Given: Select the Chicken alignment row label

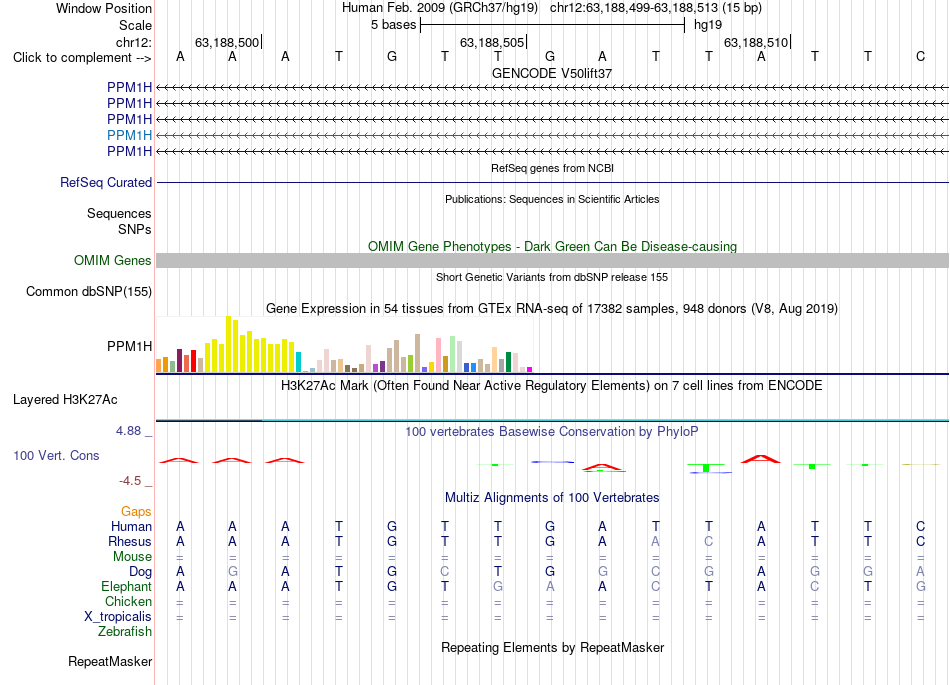Looking at the screenshot, I should 128,601.
